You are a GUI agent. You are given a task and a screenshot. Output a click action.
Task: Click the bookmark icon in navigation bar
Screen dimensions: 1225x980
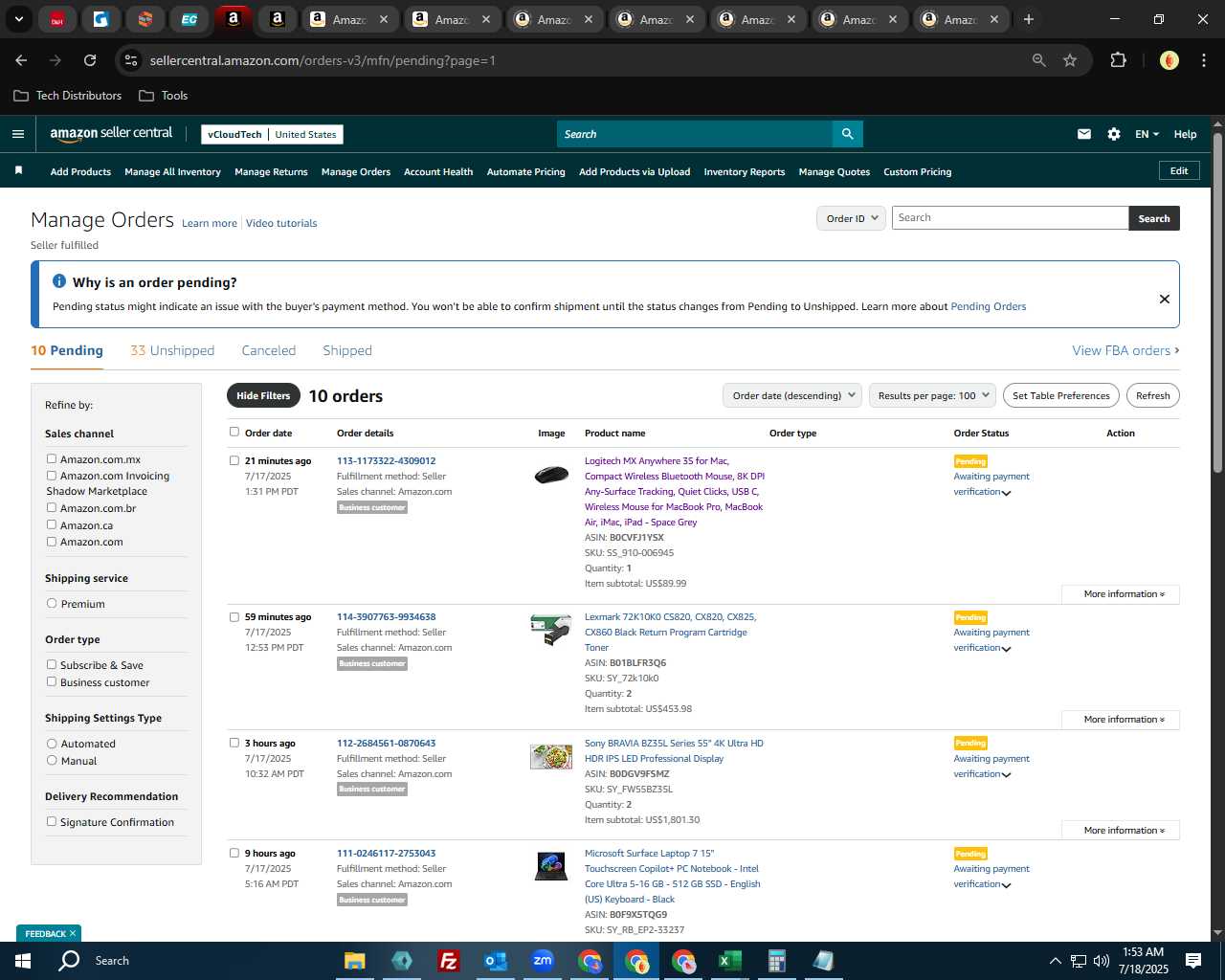coord(18,170)
